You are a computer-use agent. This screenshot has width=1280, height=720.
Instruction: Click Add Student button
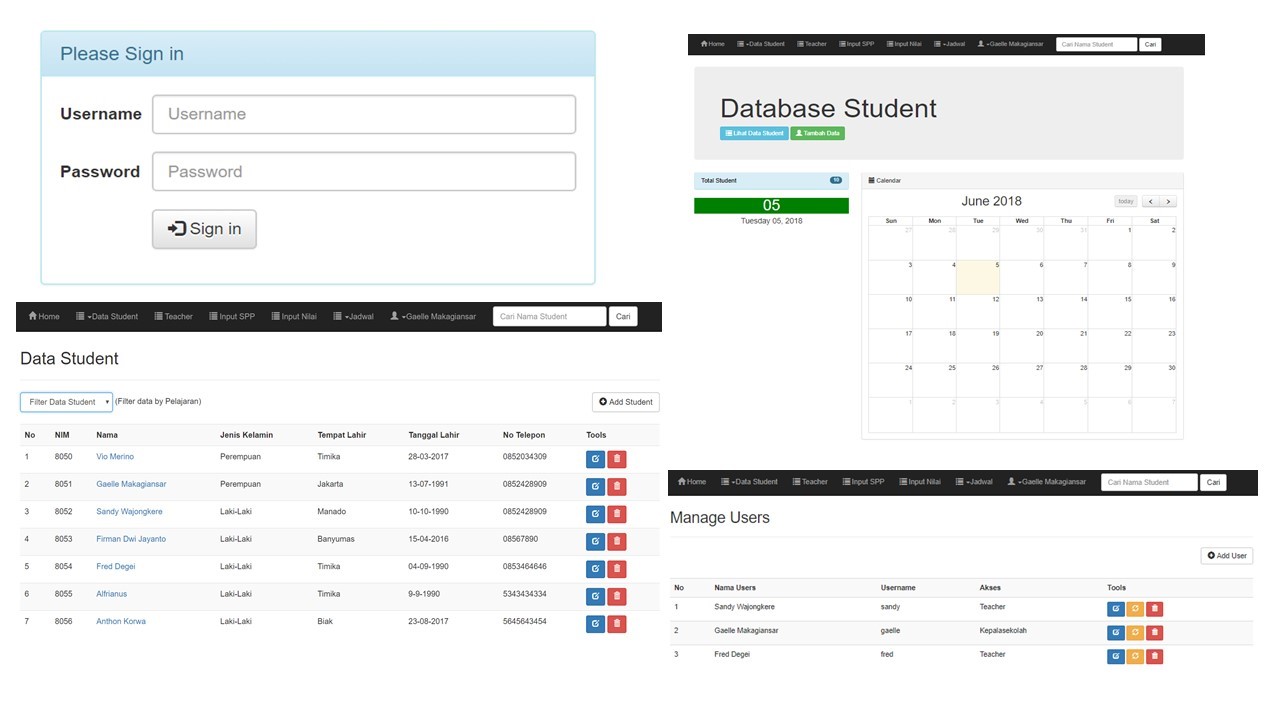[626, 402]
